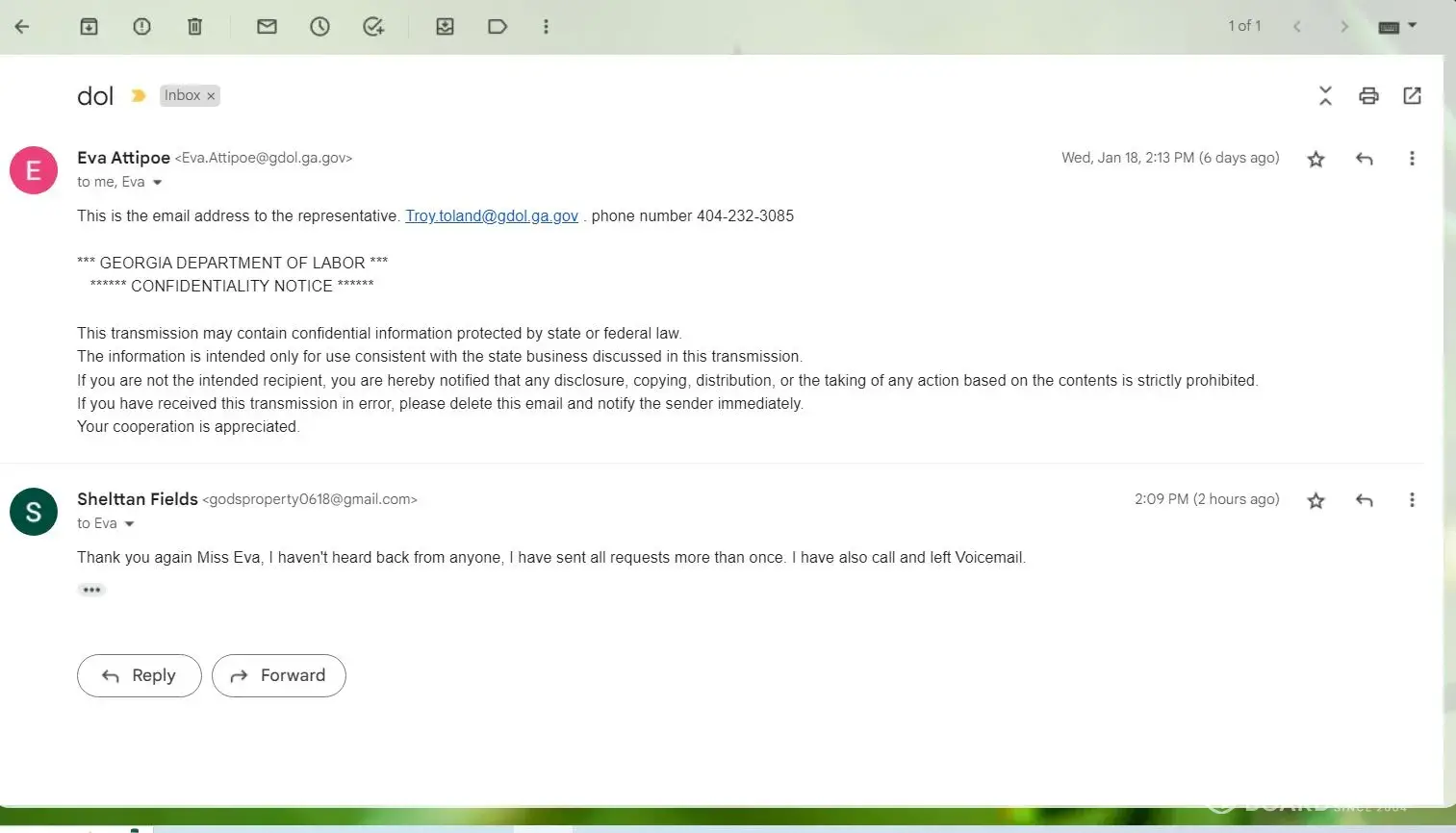
Task: Go to the older conversation arrow
Action: (1344, 27)
